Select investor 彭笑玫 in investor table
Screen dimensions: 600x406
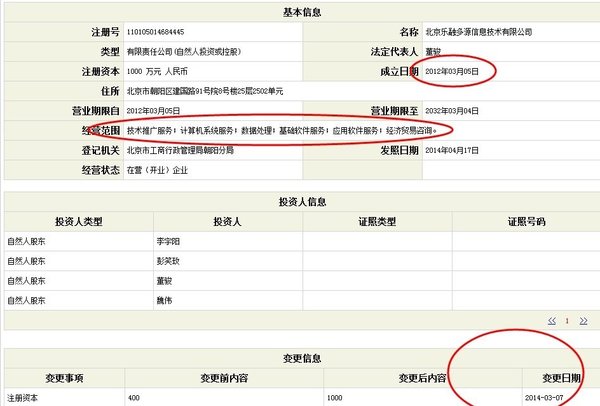[x=168, y=261]
